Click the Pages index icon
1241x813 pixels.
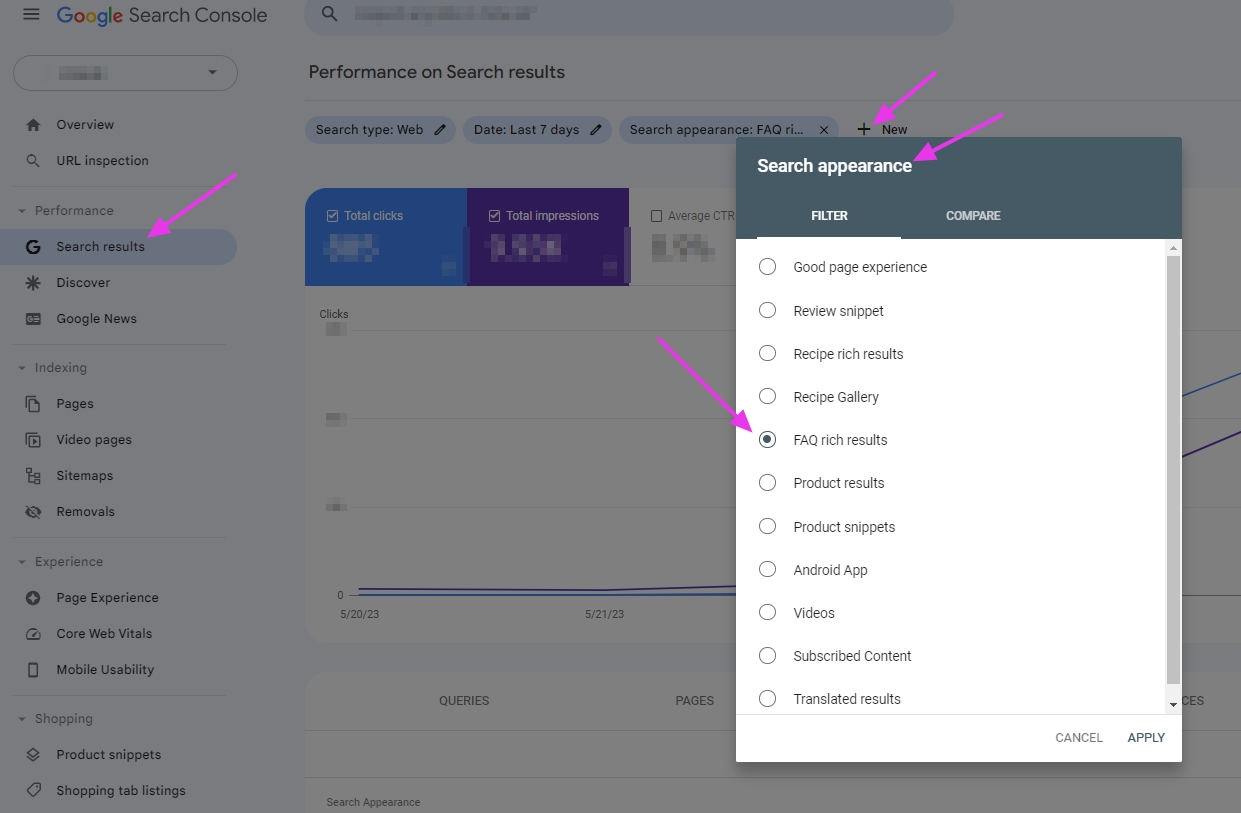(33, 404)
